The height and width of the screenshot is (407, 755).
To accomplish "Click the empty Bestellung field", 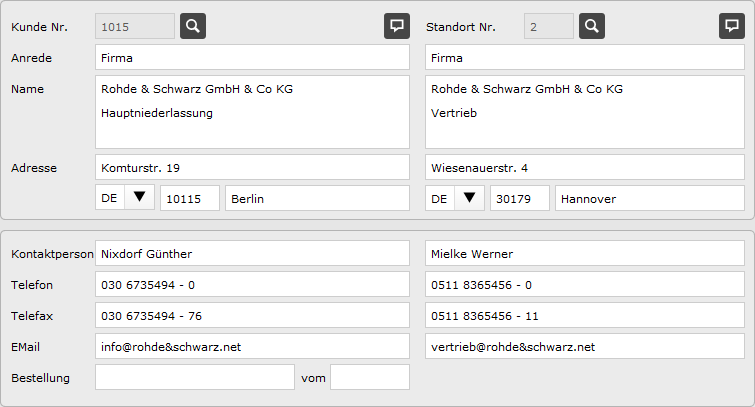I will [x=194, y=378].
